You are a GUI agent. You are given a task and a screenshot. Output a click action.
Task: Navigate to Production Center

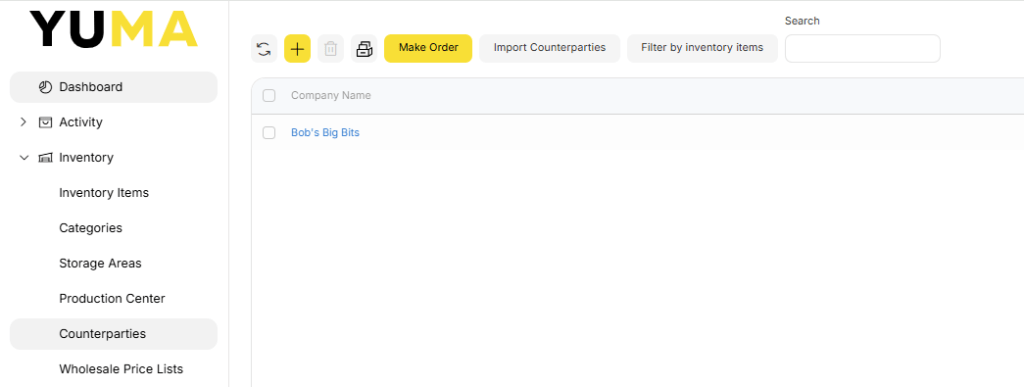(112, 298)
